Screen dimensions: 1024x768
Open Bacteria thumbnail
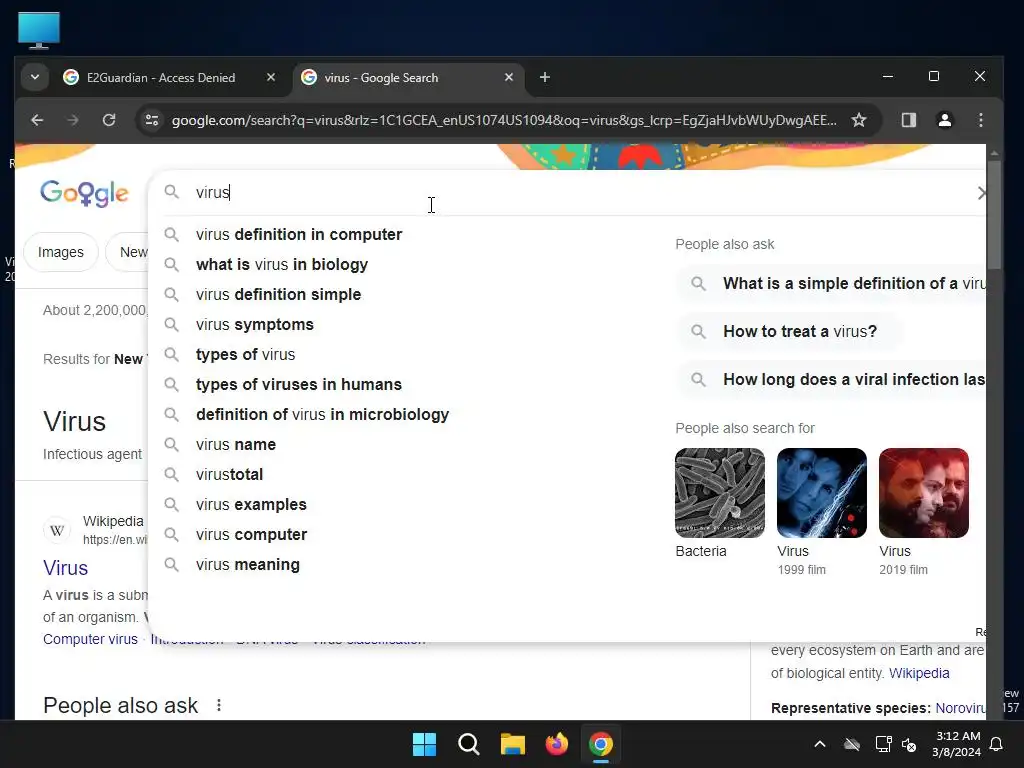click(720, 493)
